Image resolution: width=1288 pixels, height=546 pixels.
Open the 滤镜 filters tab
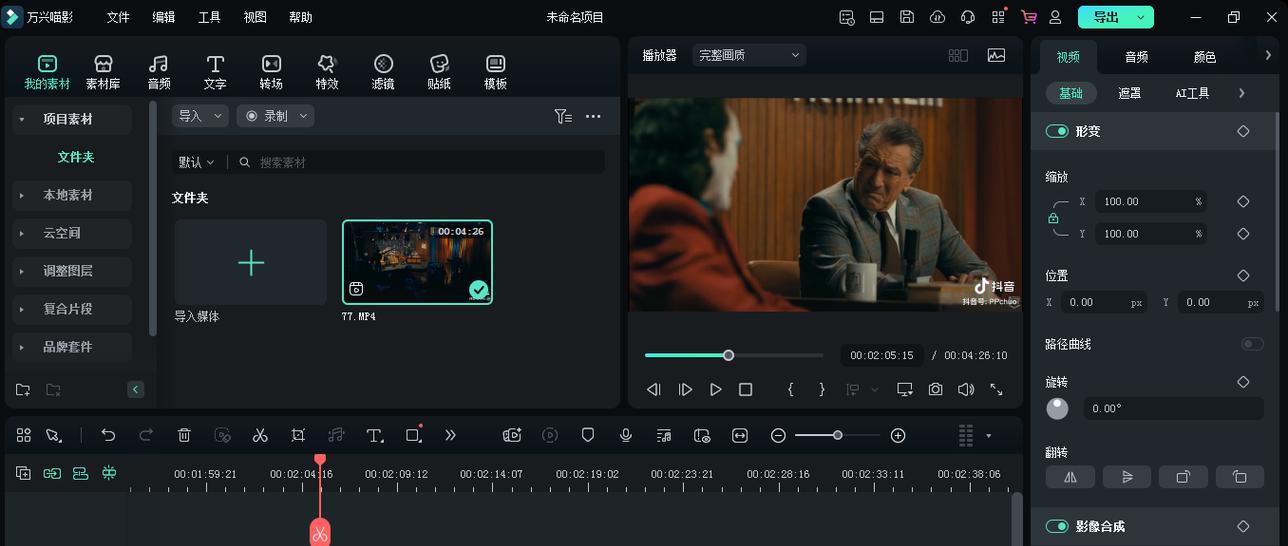(x=383, y=72)
